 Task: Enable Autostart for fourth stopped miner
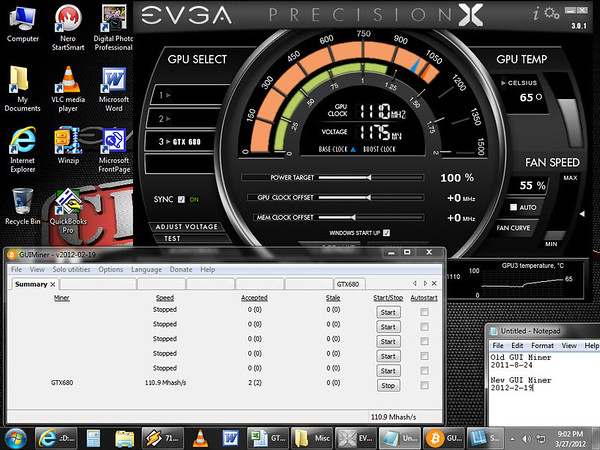point(424,356)
